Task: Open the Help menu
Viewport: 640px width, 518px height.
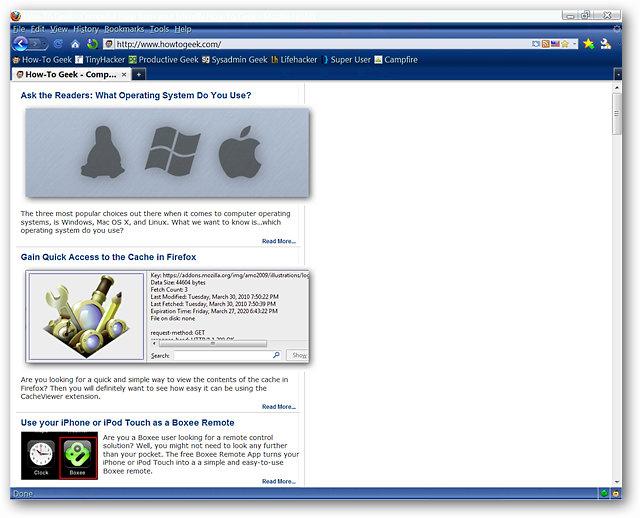Action: tap(183, 29)
